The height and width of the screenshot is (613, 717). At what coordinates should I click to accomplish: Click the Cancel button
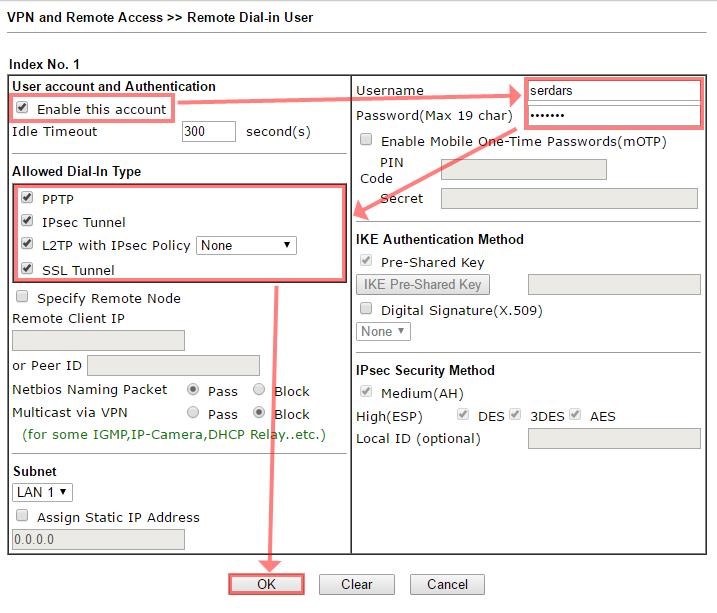(447, 584)
